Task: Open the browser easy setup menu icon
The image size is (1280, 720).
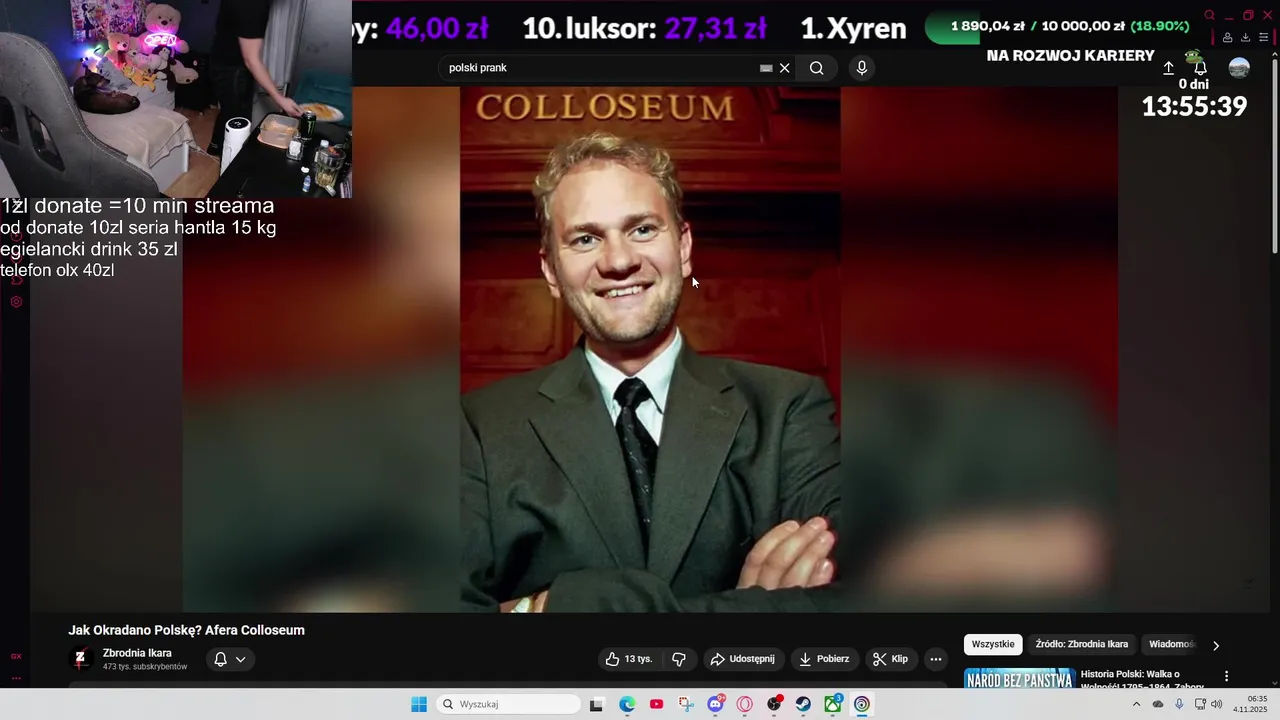Action: (x=1263, y=38)
